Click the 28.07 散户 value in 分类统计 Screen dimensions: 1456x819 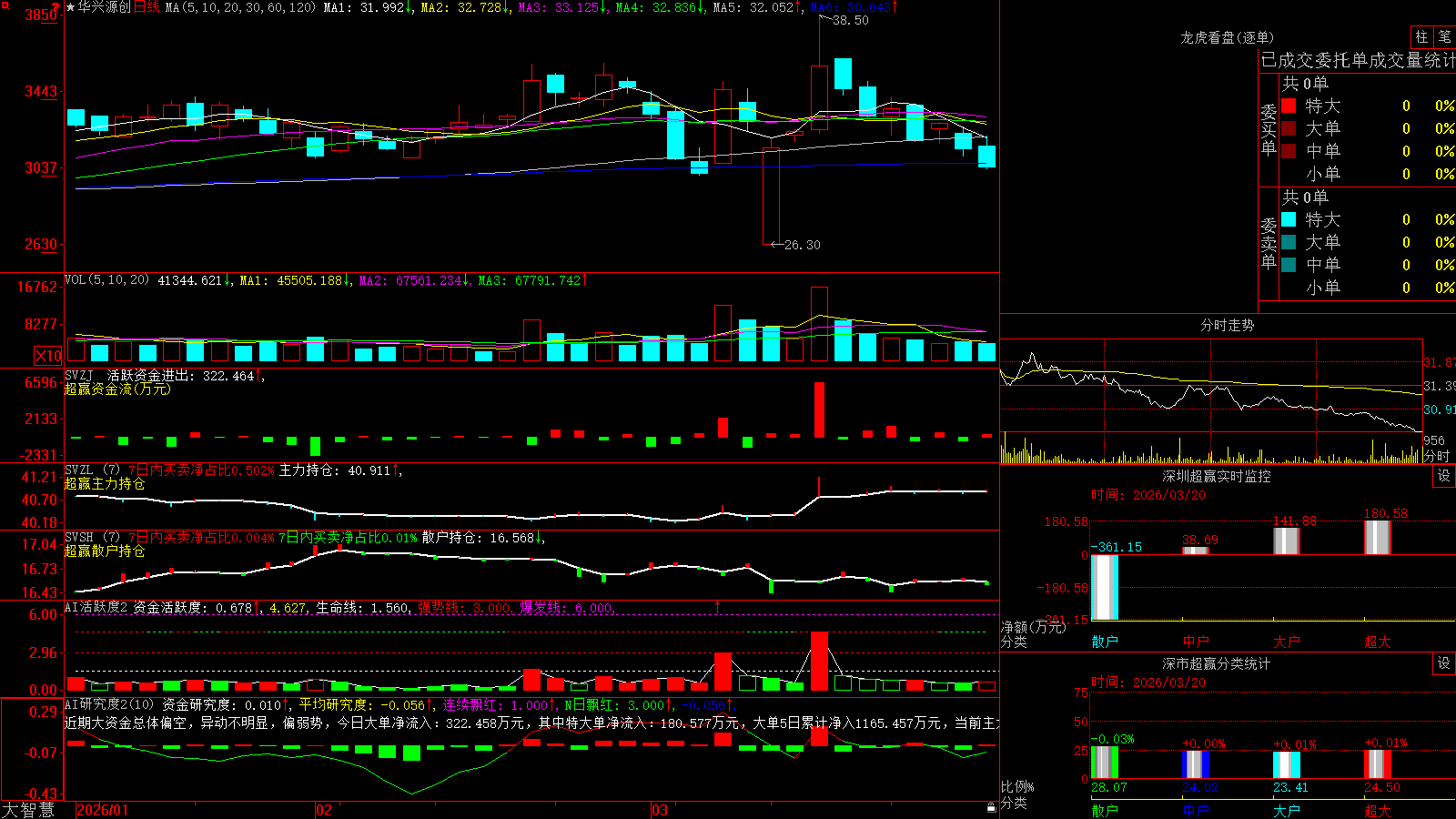(x=1109, y=787)
